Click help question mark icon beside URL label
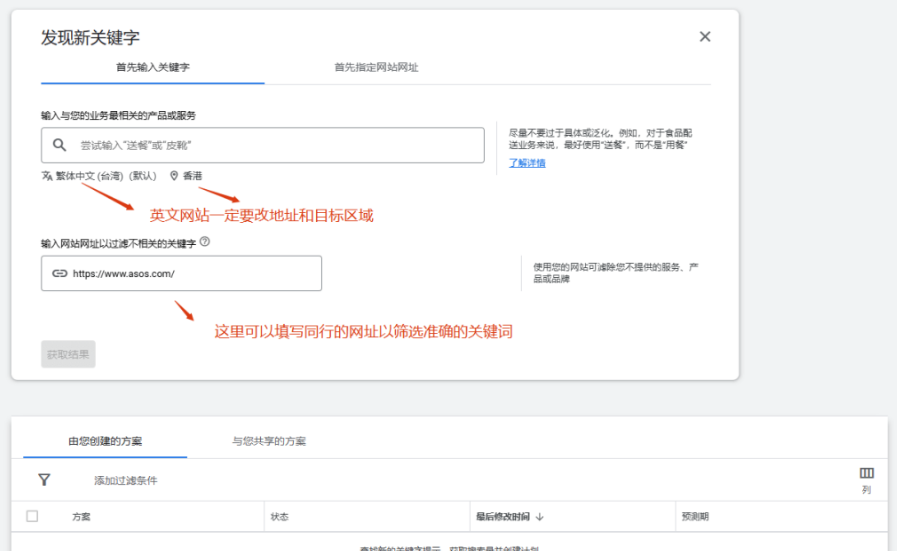897x551 pixels. (x=205, y=242)
